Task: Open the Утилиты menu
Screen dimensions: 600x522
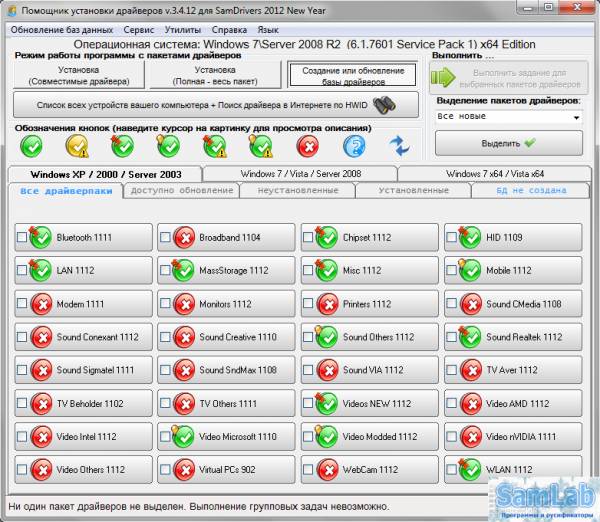Action: tap(183, 30)
